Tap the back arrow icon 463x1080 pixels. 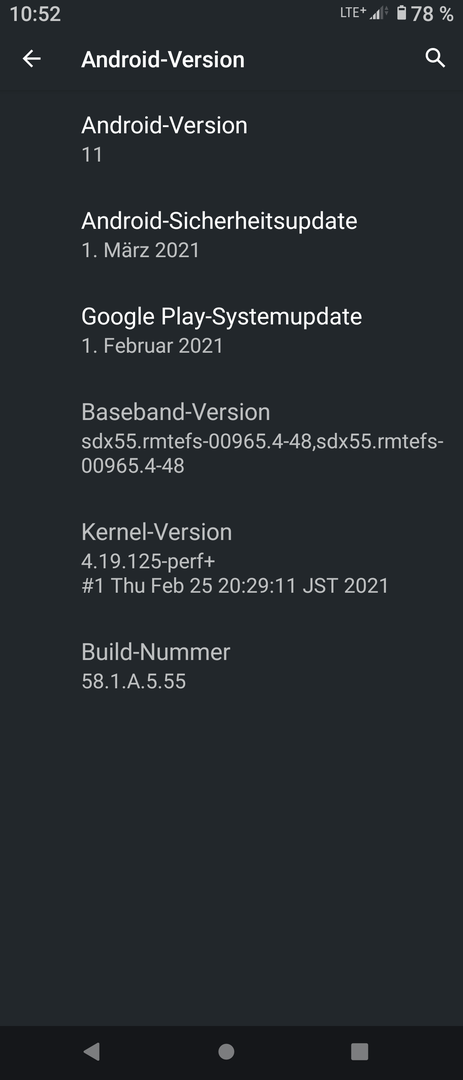point(32,59)
